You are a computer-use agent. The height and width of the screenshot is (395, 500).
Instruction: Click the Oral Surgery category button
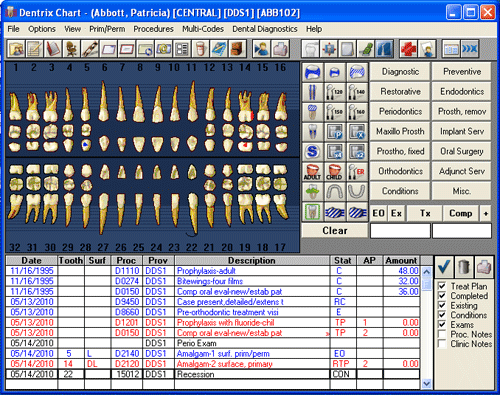click(x=462, y=151)
